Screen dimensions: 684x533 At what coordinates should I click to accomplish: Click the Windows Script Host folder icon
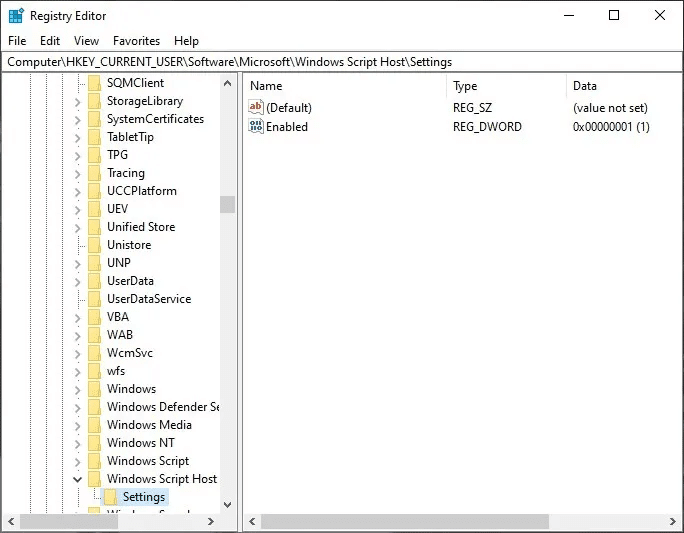point(94,479)
